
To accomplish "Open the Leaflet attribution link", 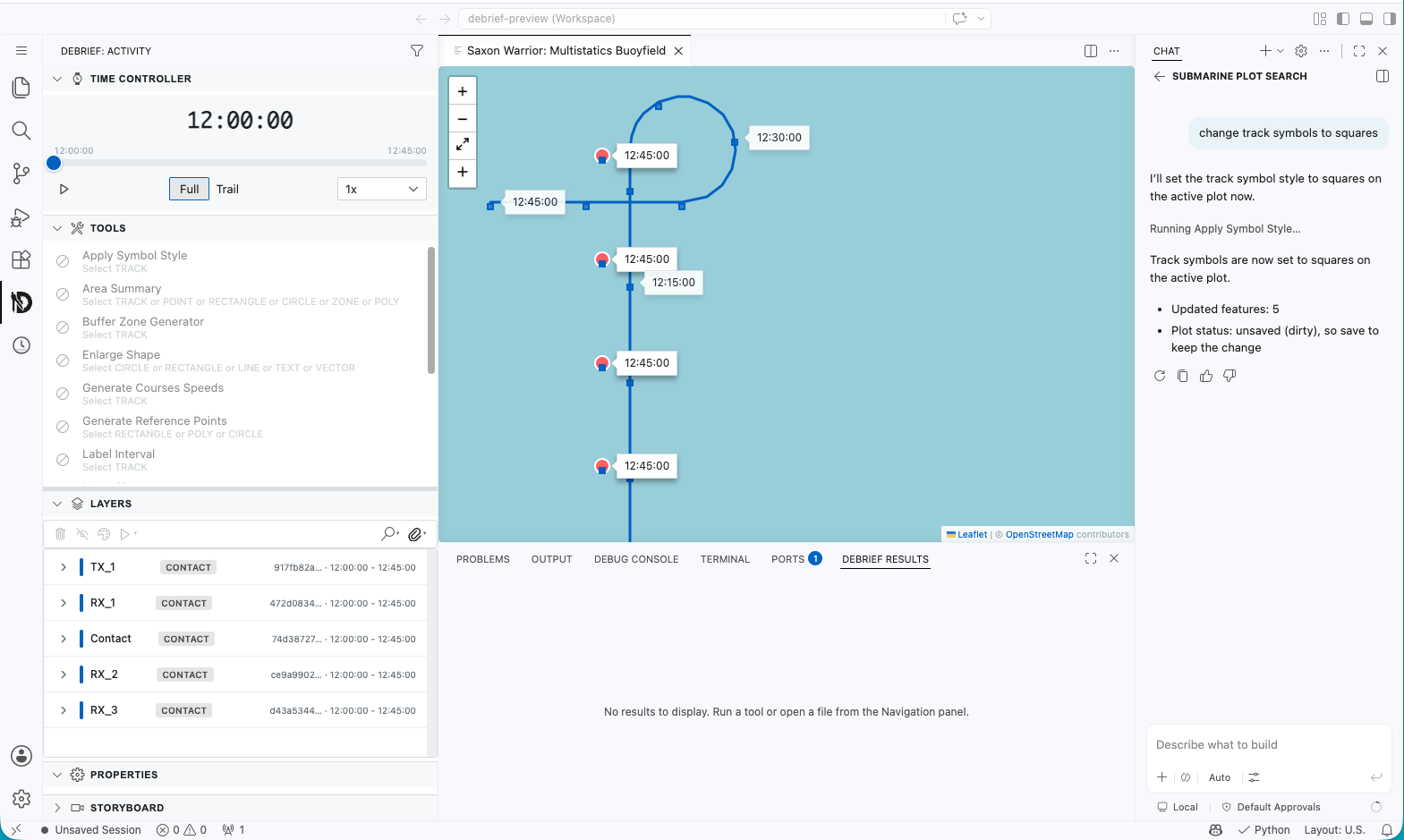I will (x=967, y=535).
